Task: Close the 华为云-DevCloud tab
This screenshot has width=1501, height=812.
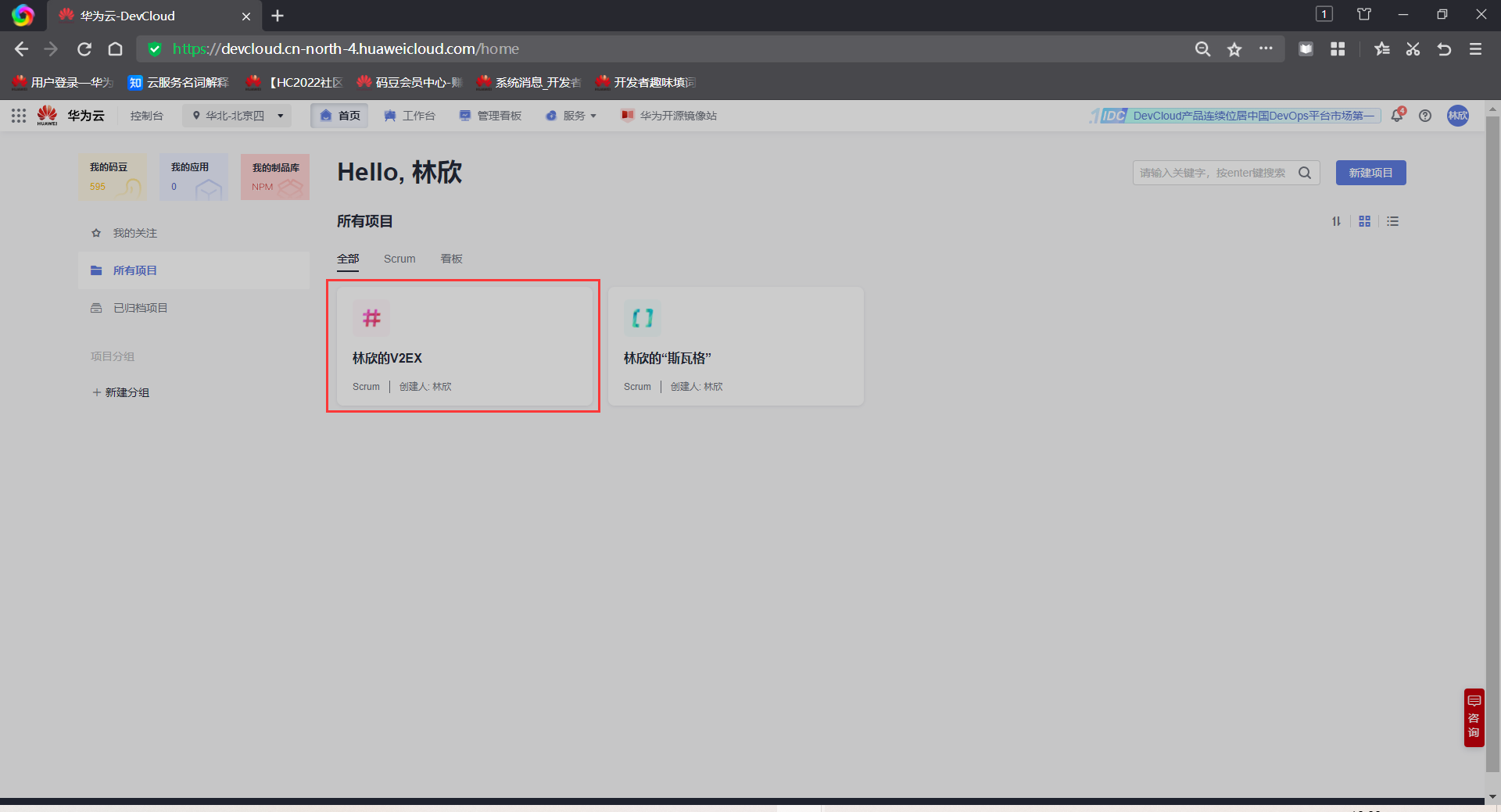Action: pyautogui.click(x=246, y=16)
